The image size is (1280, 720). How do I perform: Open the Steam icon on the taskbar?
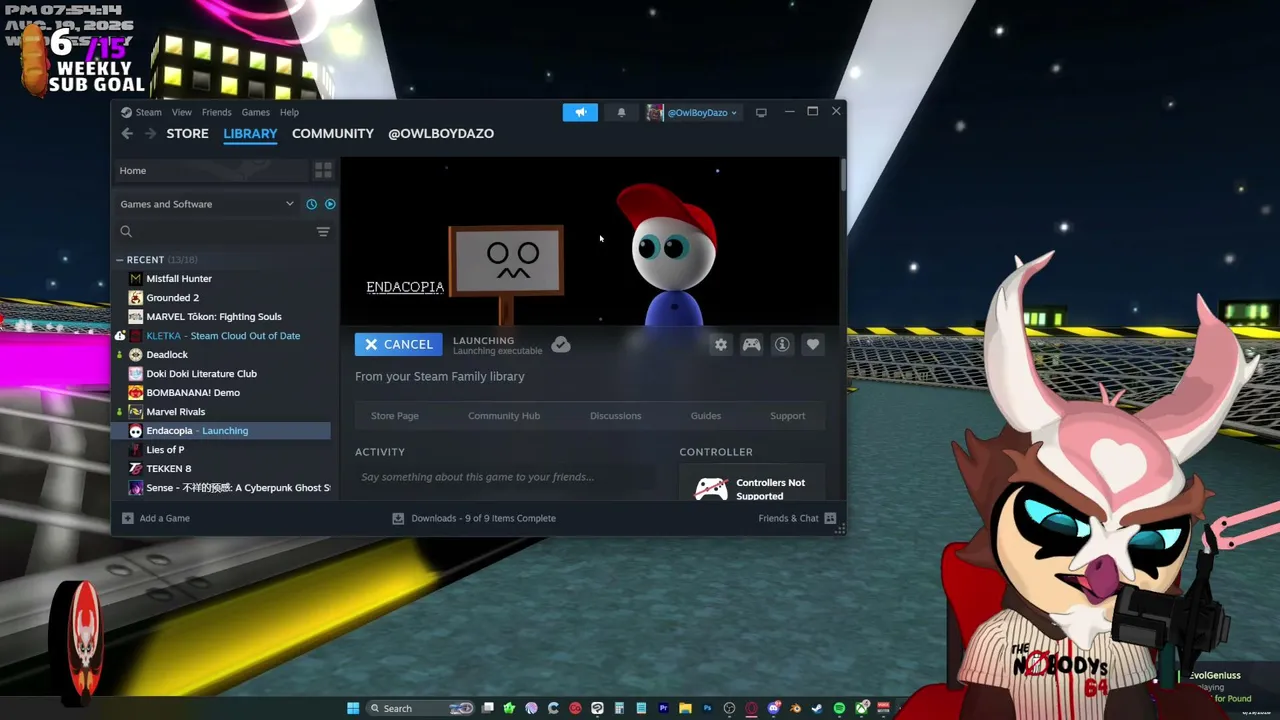pos(817,708)
